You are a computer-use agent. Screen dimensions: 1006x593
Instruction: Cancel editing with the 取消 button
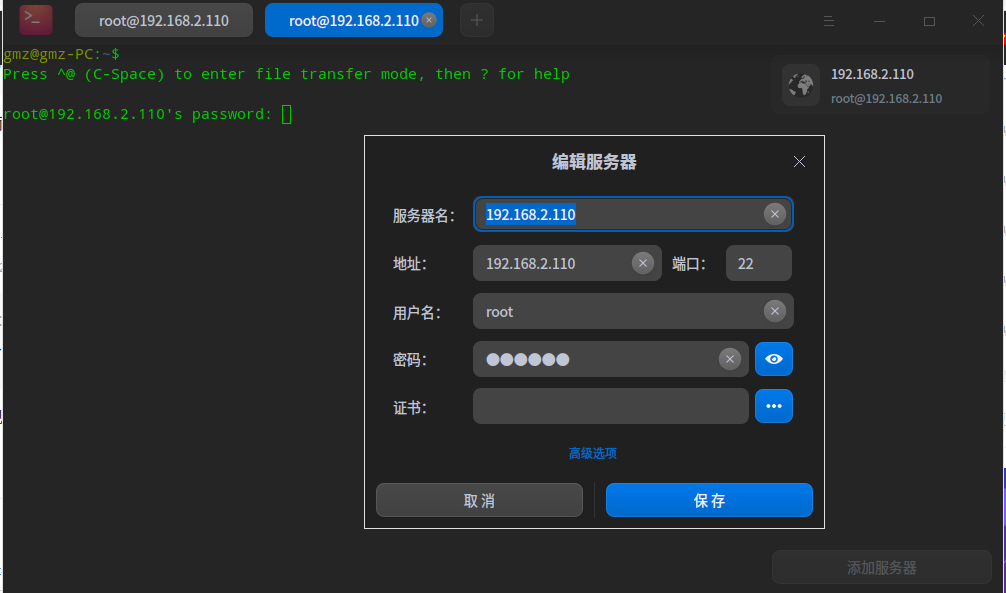click(x=479, y=500)
